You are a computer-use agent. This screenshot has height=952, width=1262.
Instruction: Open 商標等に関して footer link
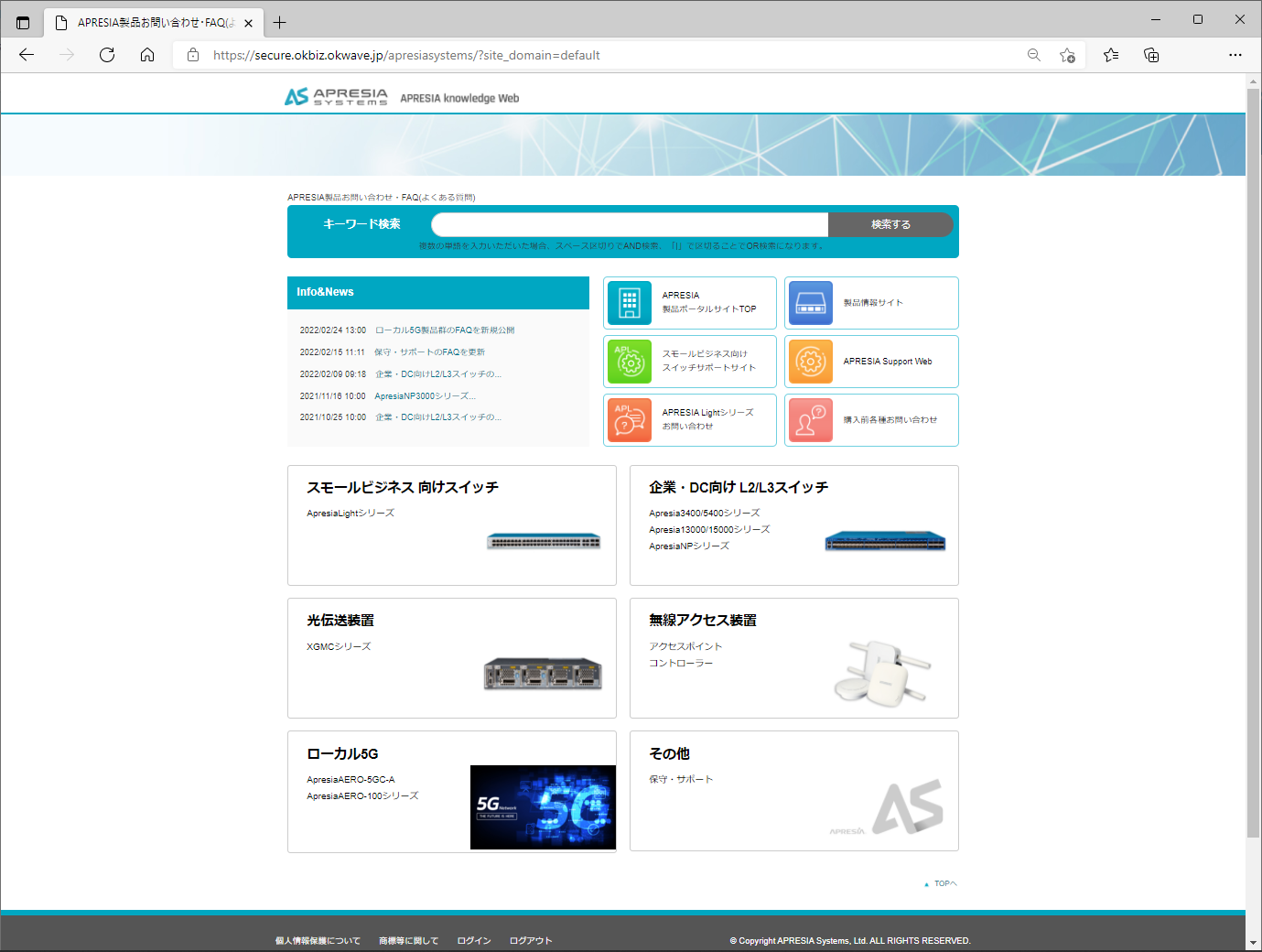(408, 941)
